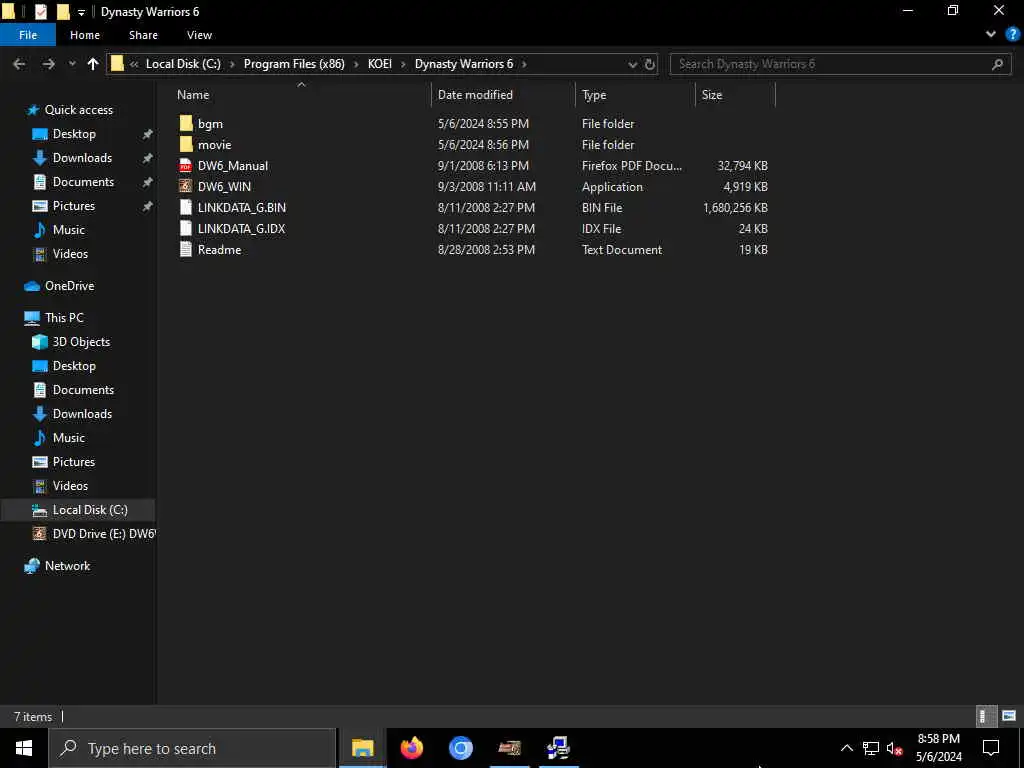Show hidden tray icons chevron
The width and height of the screenshot is (1024, 768).
(846, 748)
